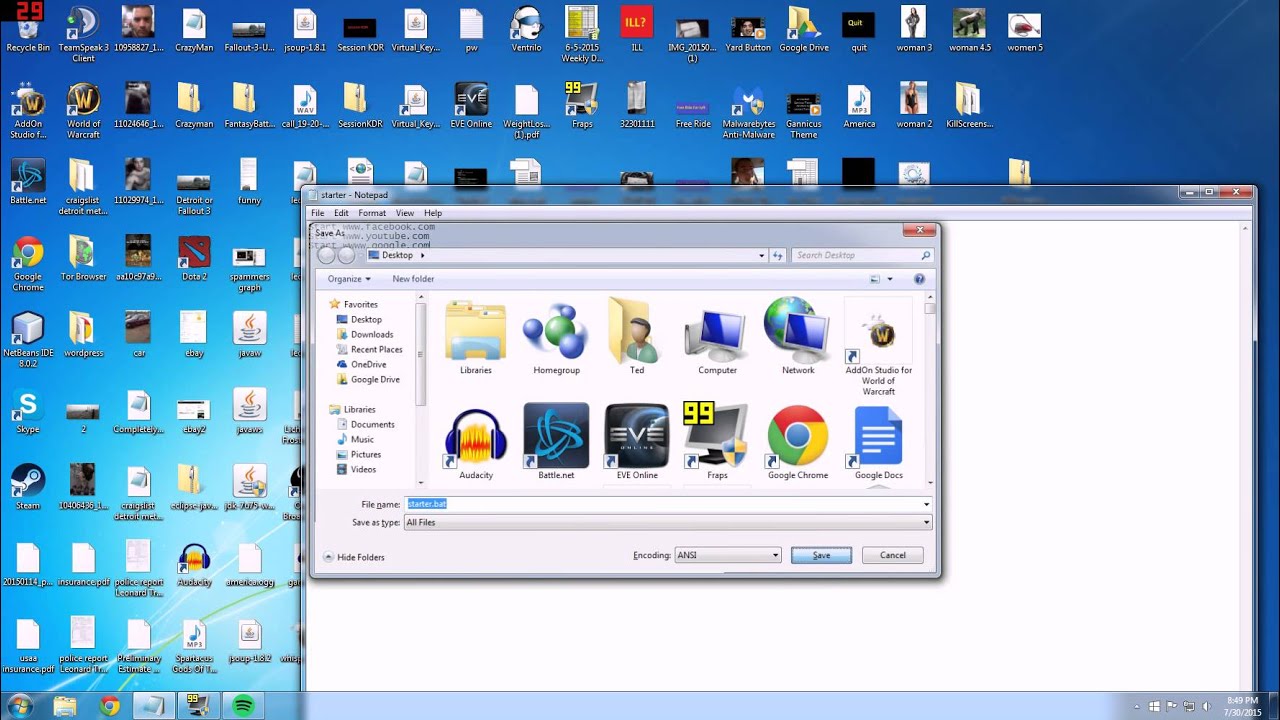Image resolution: width=1280 pixels, height=720 pixels.
Task: Select Google Drive in Favorites pane
Action: pyautogui.click(x=374, y=379)
